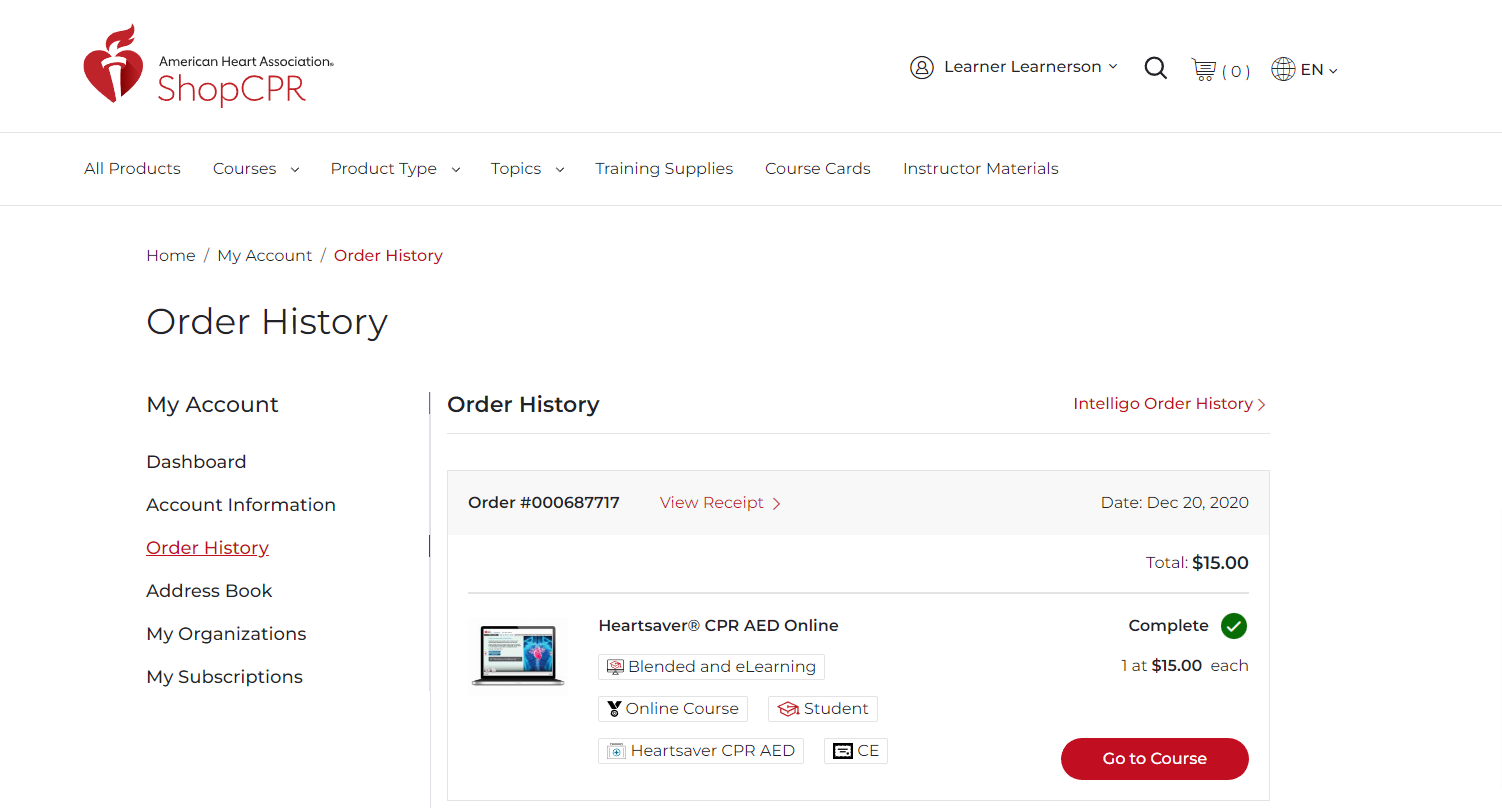Viewport: 1502px width, 808px height.
Task: Click the green Complete checkmark icon
Action: tap(1234, 626)
